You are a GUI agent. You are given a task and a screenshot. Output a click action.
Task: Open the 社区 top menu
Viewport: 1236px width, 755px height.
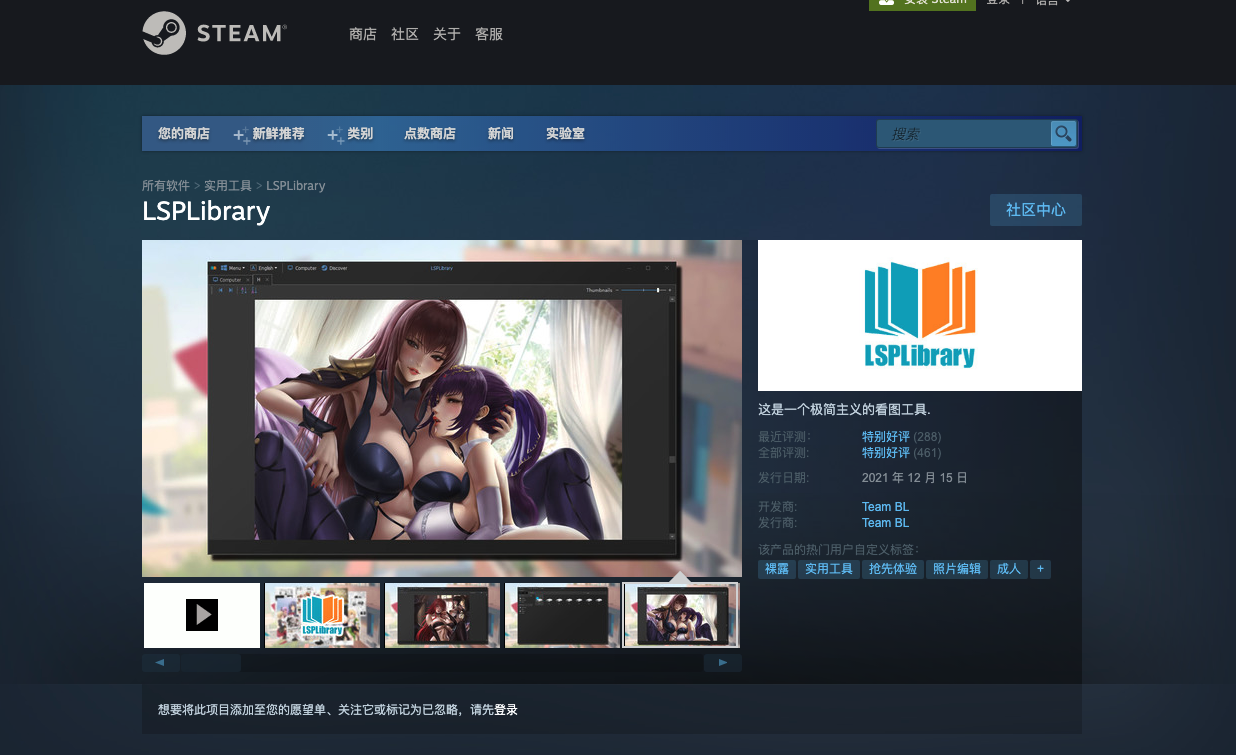[x=405, y=34]
